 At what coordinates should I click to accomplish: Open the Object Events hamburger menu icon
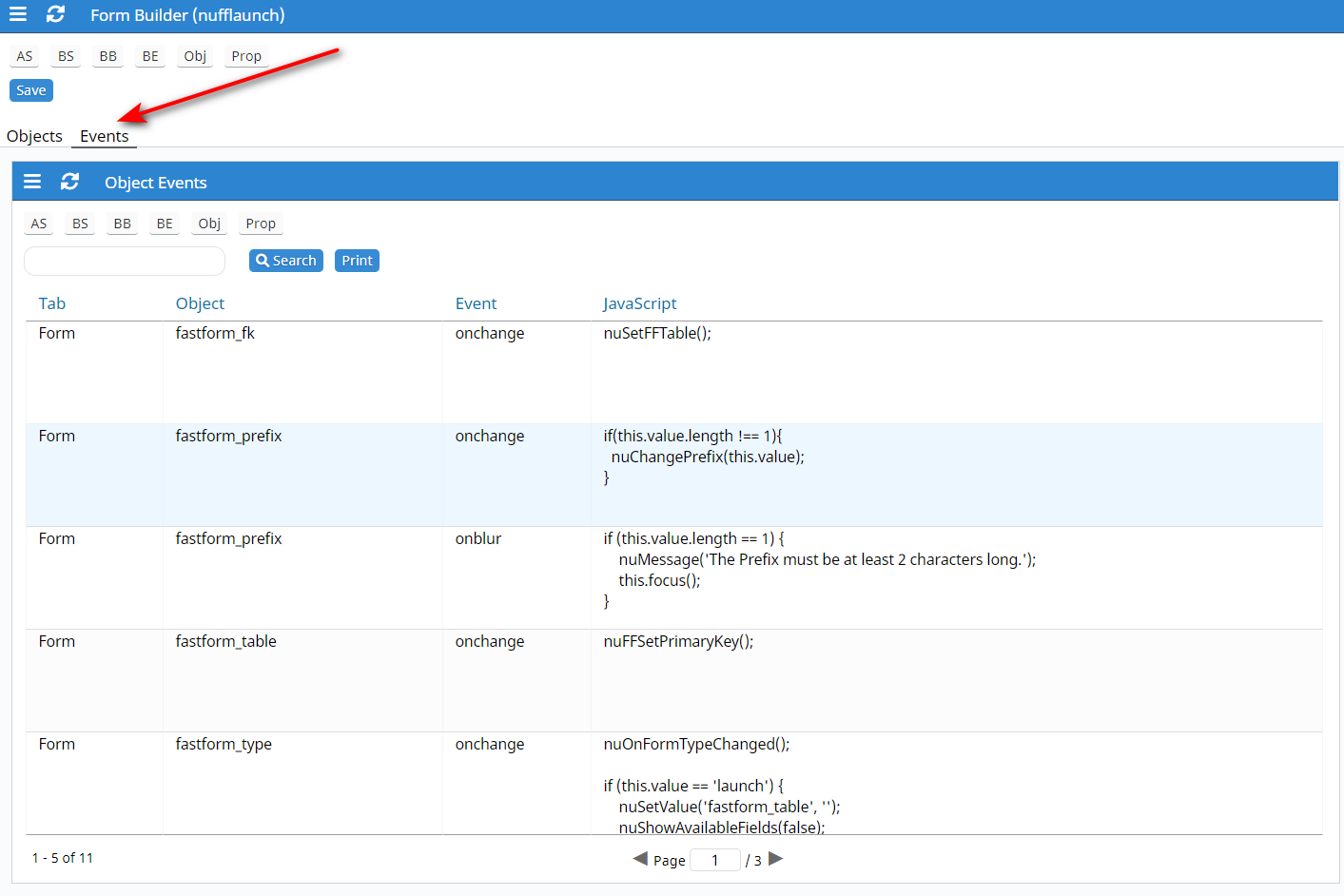(32, 182)
